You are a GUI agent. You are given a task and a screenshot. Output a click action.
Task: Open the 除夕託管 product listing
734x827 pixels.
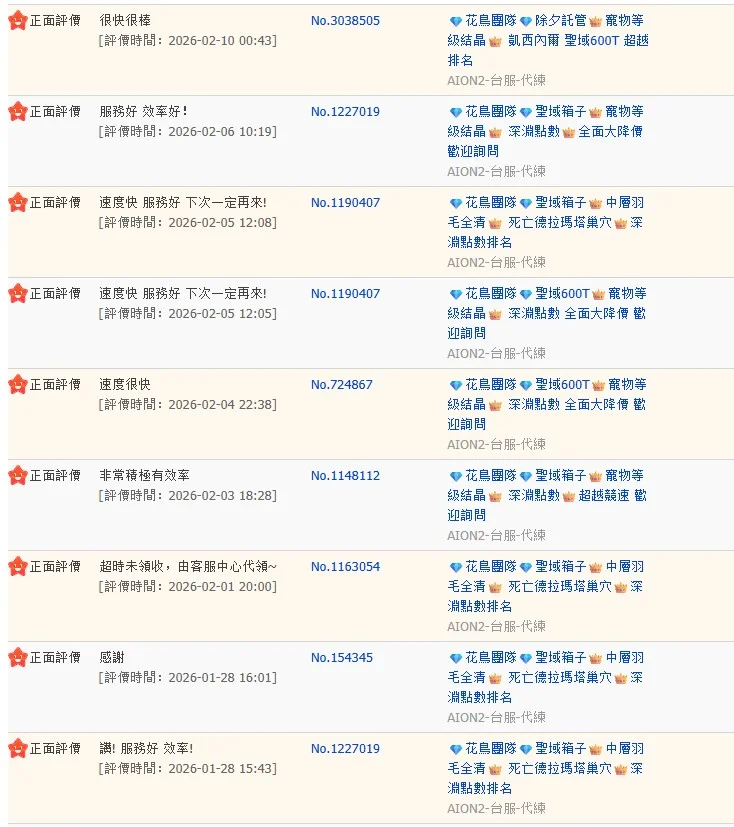coord(547,40)
